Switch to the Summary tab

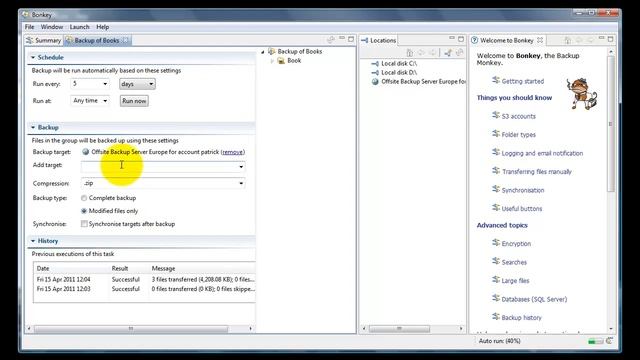(x=43, y=40)
